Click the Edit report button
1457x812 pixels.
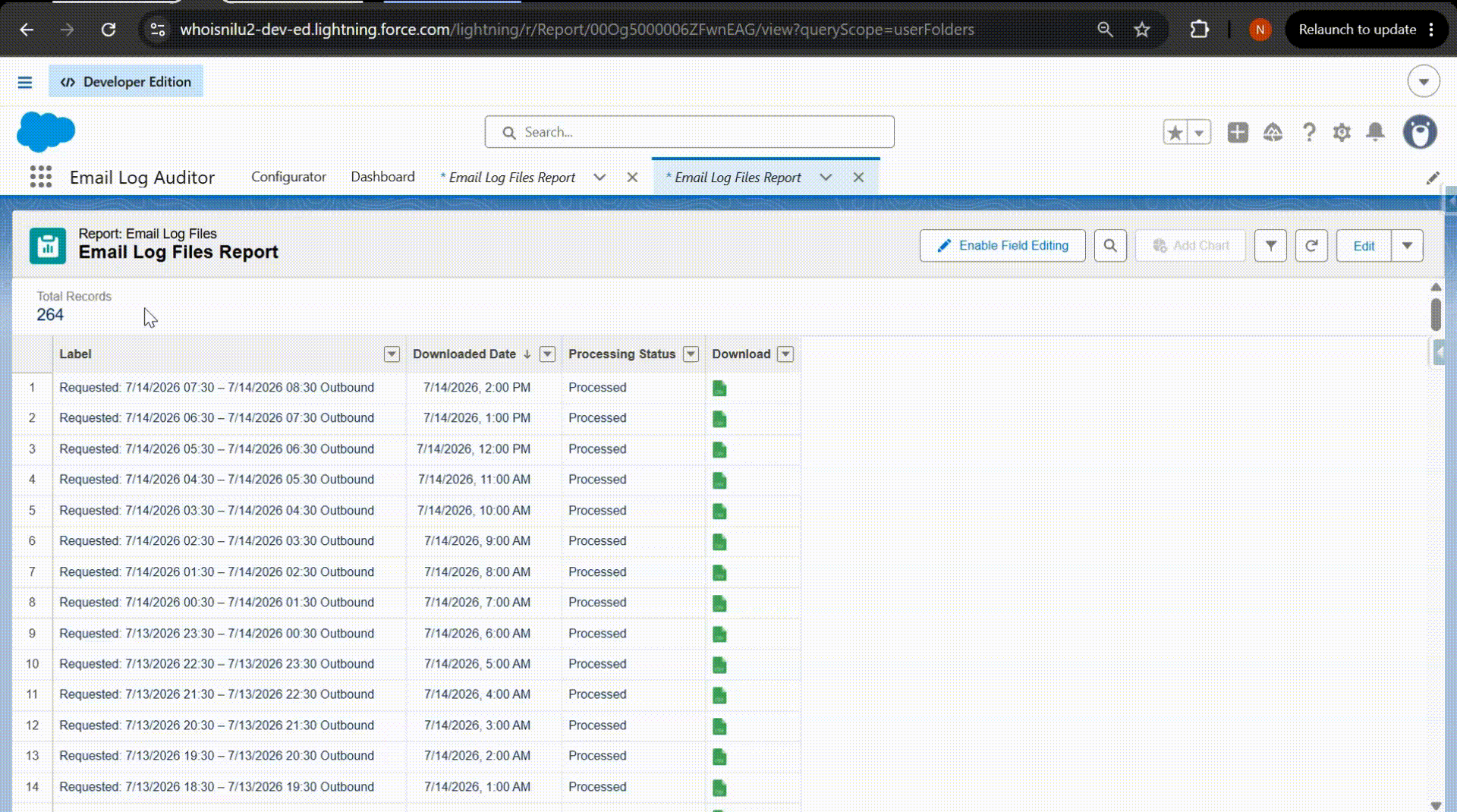[x=1364, y=246]
